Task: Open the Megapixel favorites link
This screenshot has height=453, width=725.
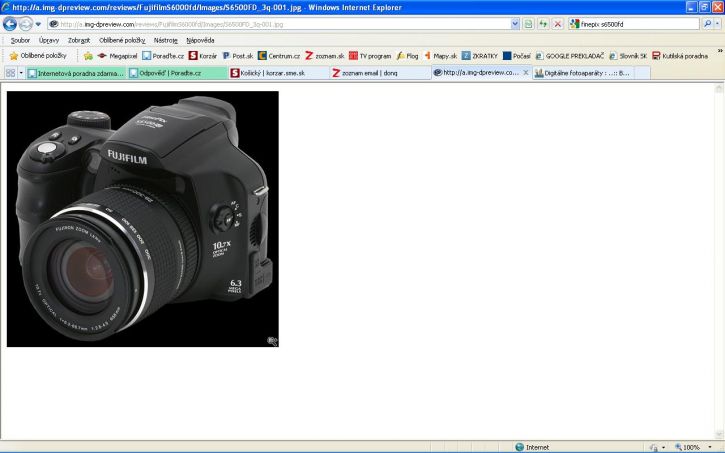Action: (117, 56)
